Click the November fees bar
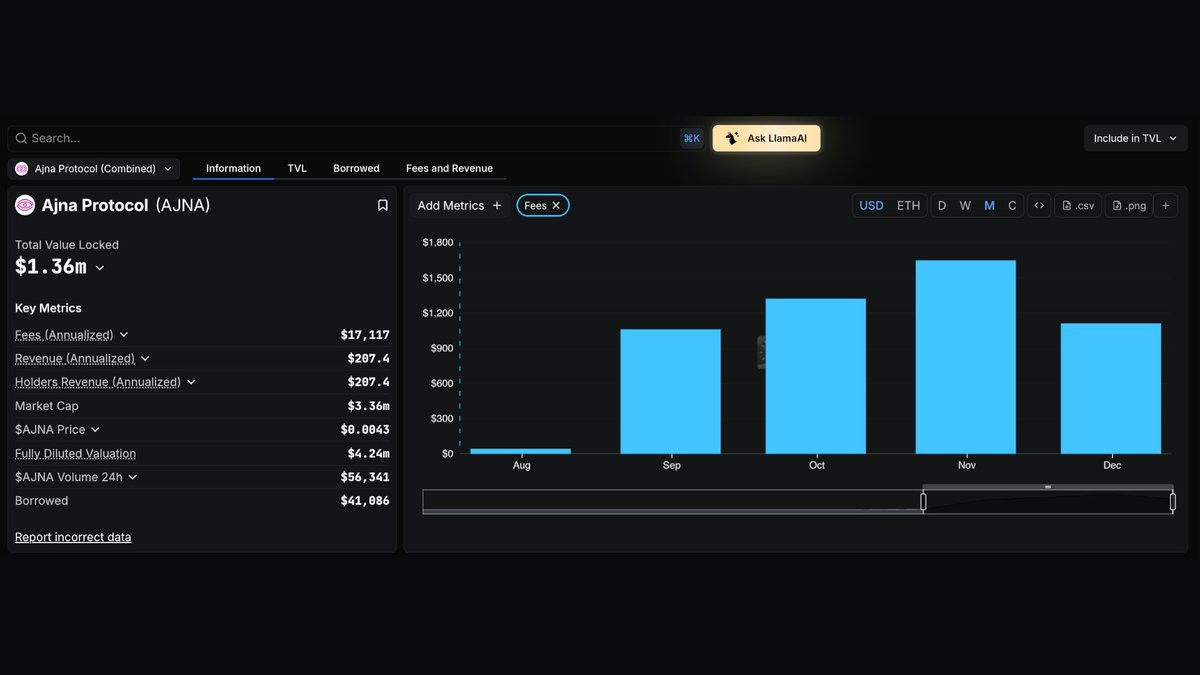The image size is (1200, 675). (966, 357)
